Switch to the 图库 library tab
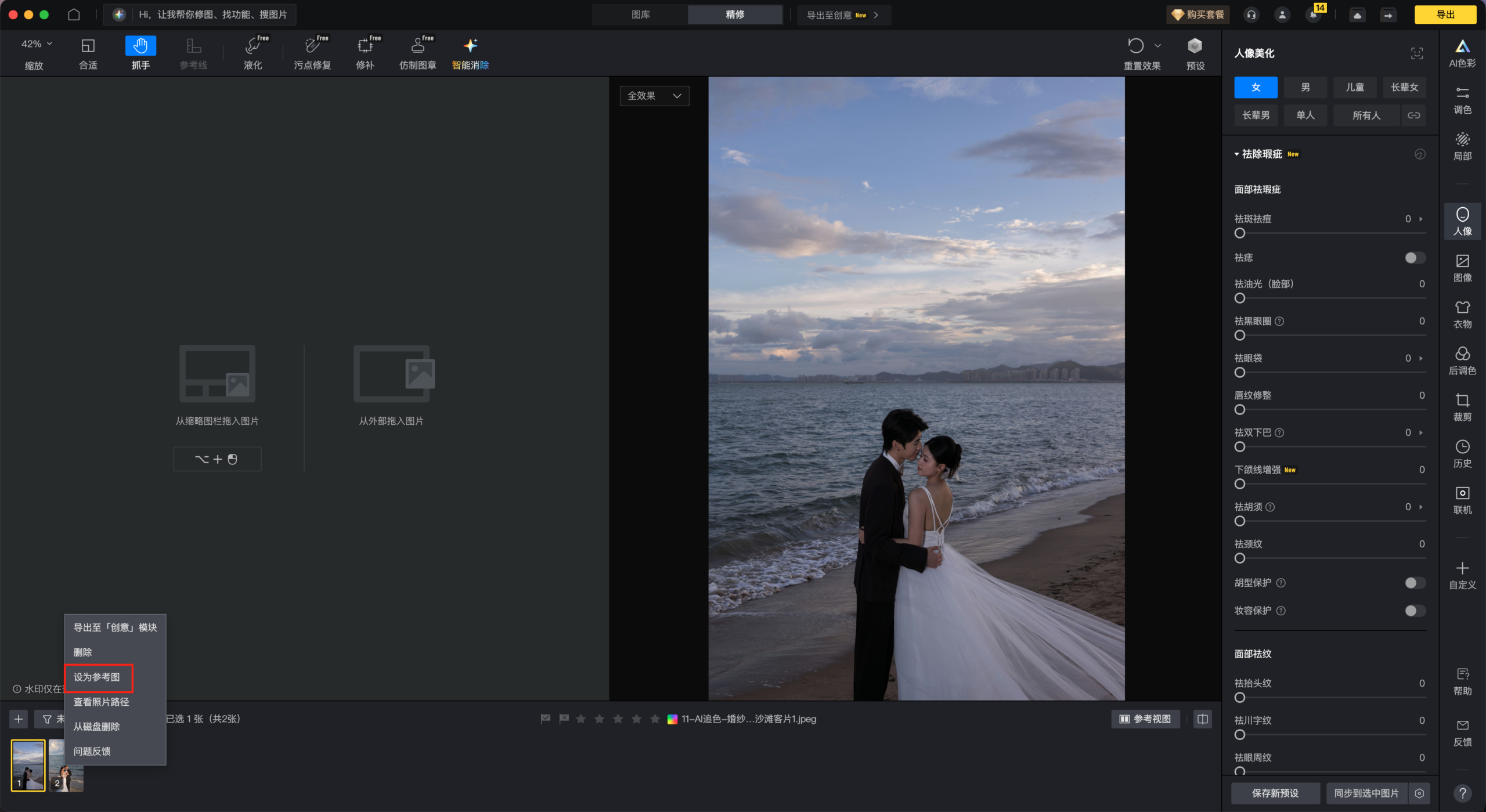 point(640,15)
